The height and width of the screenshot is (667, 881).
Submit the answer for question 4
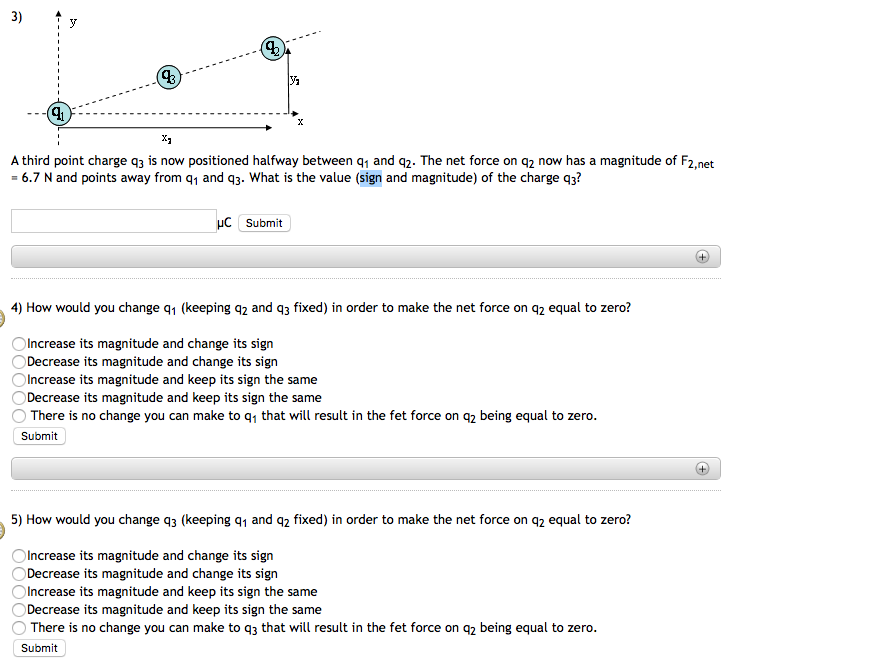pos(38,436)
